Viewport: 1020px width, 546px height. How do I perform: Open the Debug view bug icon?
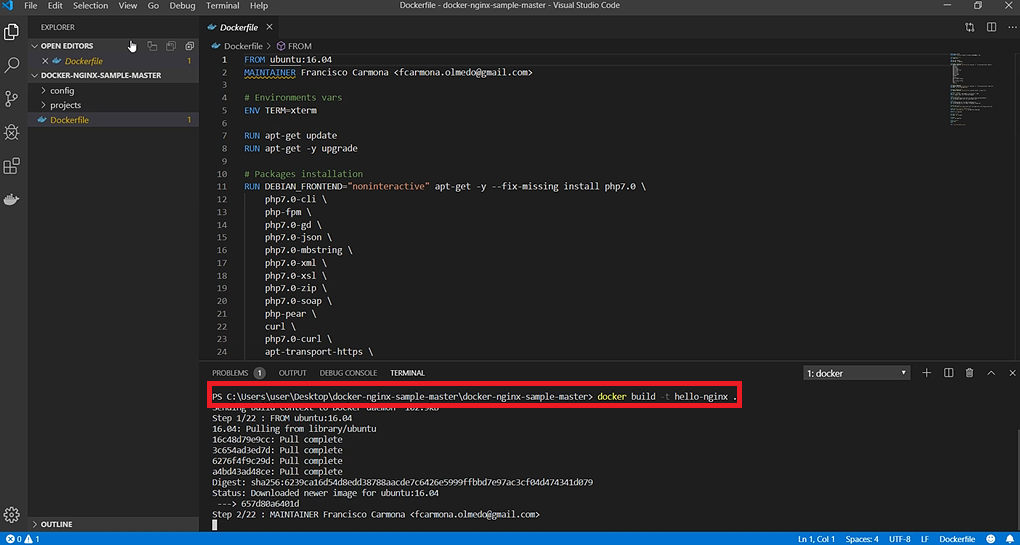click(x=12, y=133)
